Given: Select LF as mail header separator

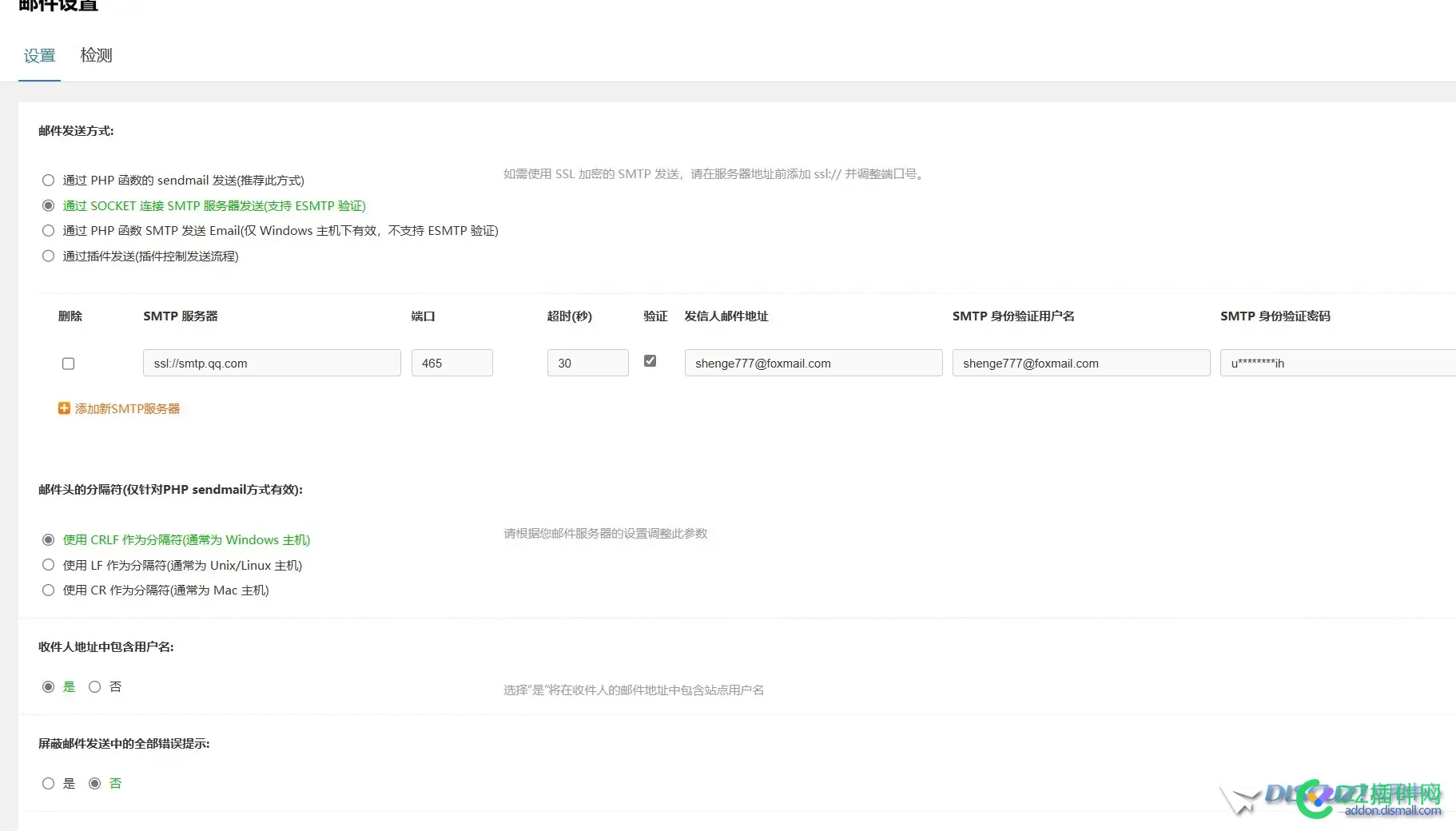Looking at the screenshot, I should (x=48, y=565).
